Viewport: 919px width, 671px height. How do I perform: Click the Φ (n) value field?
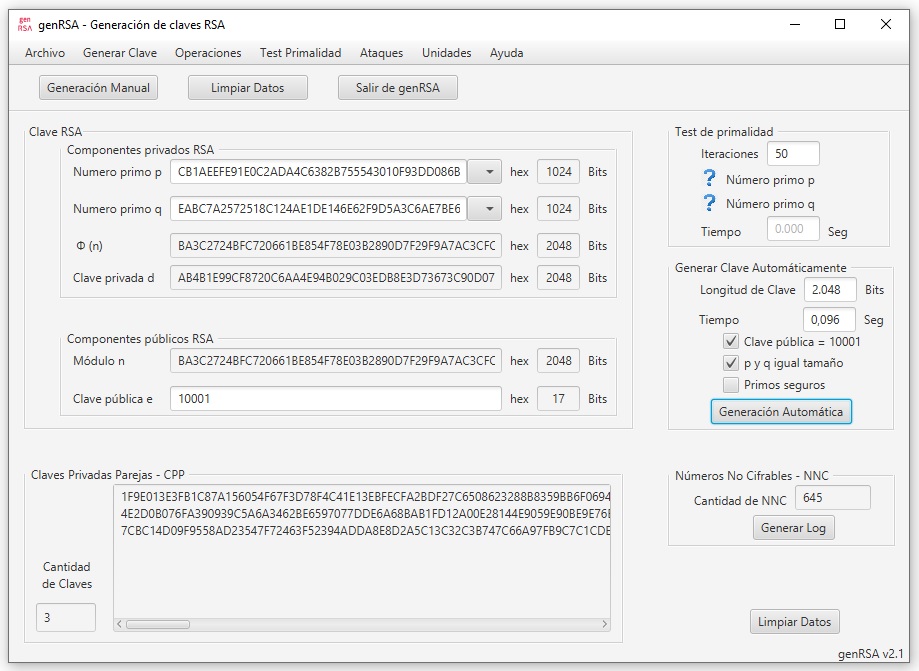(x=336, y=246)
